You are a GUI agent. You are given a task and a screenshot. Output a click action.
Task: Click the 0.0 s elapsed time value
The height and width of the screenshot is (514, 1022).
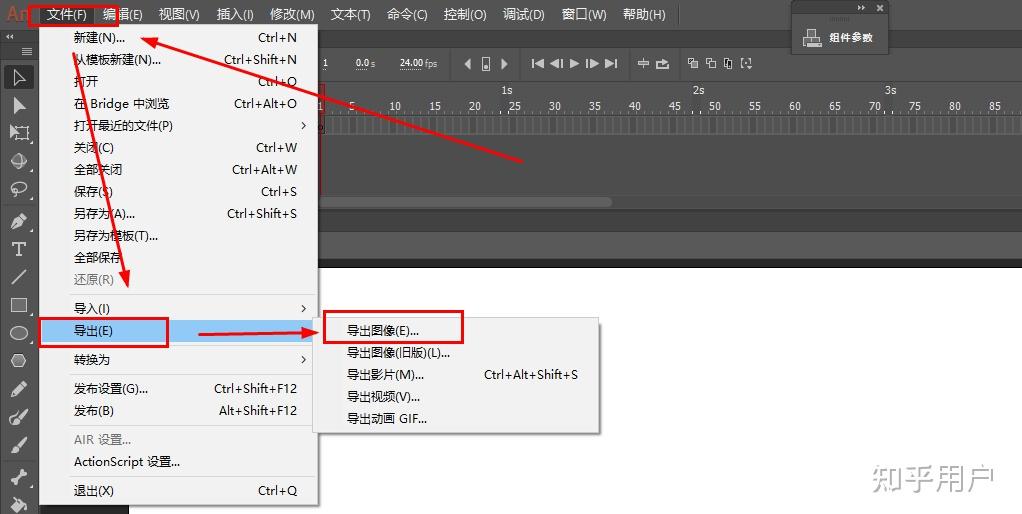coord(365,63)
